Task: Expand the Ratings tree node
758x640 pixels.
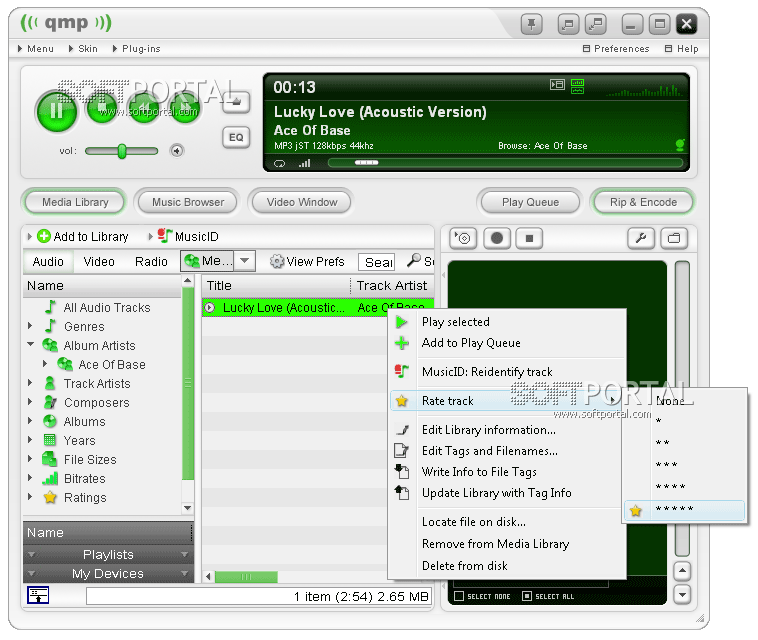Action: [30, 497]
